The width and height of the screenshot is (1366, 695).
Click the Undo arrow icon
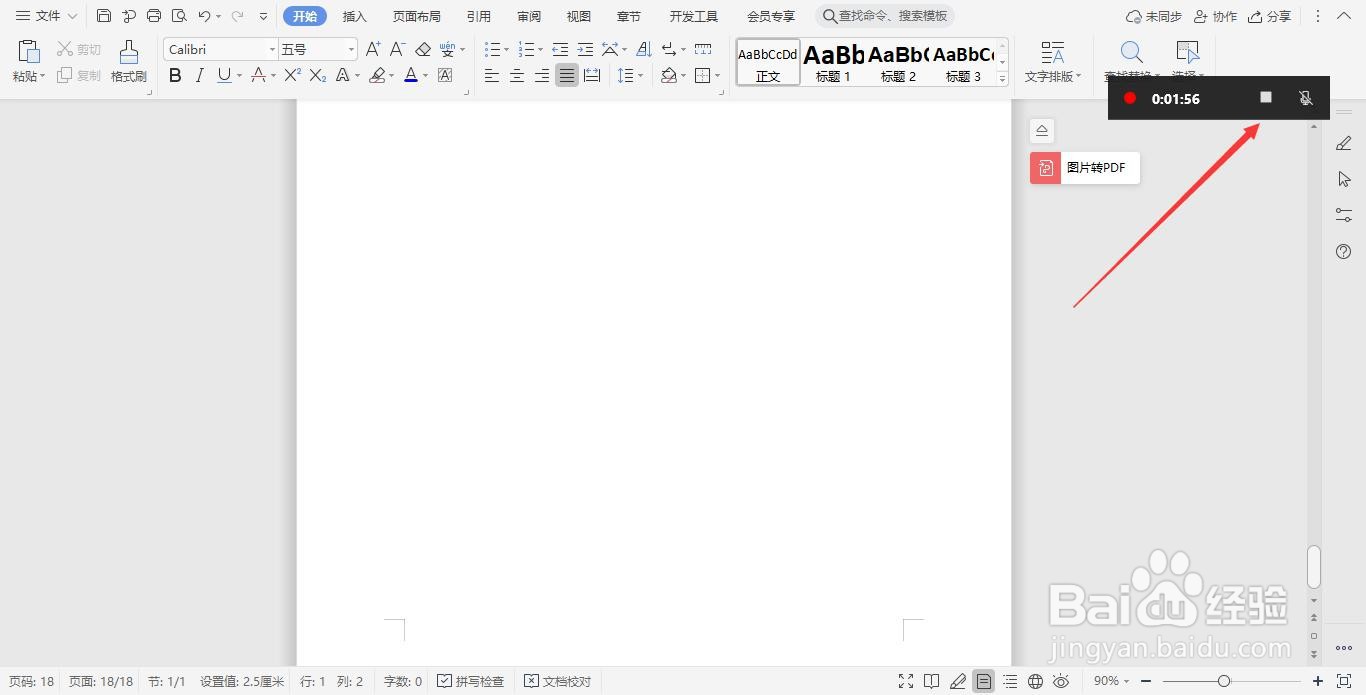[204, 16]
